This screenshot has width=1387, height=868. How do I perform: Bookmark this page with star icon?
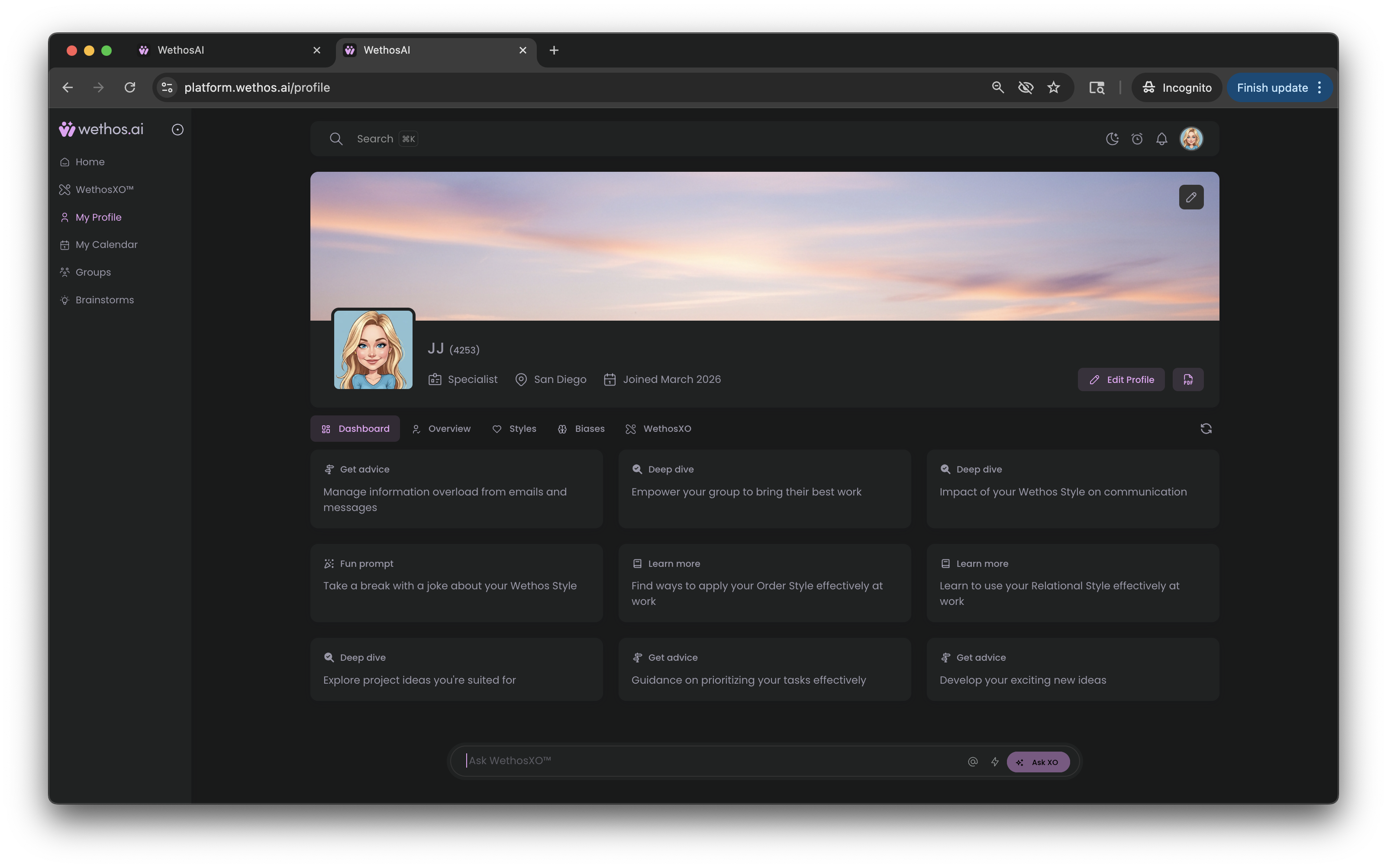[x=1053, y=87]
